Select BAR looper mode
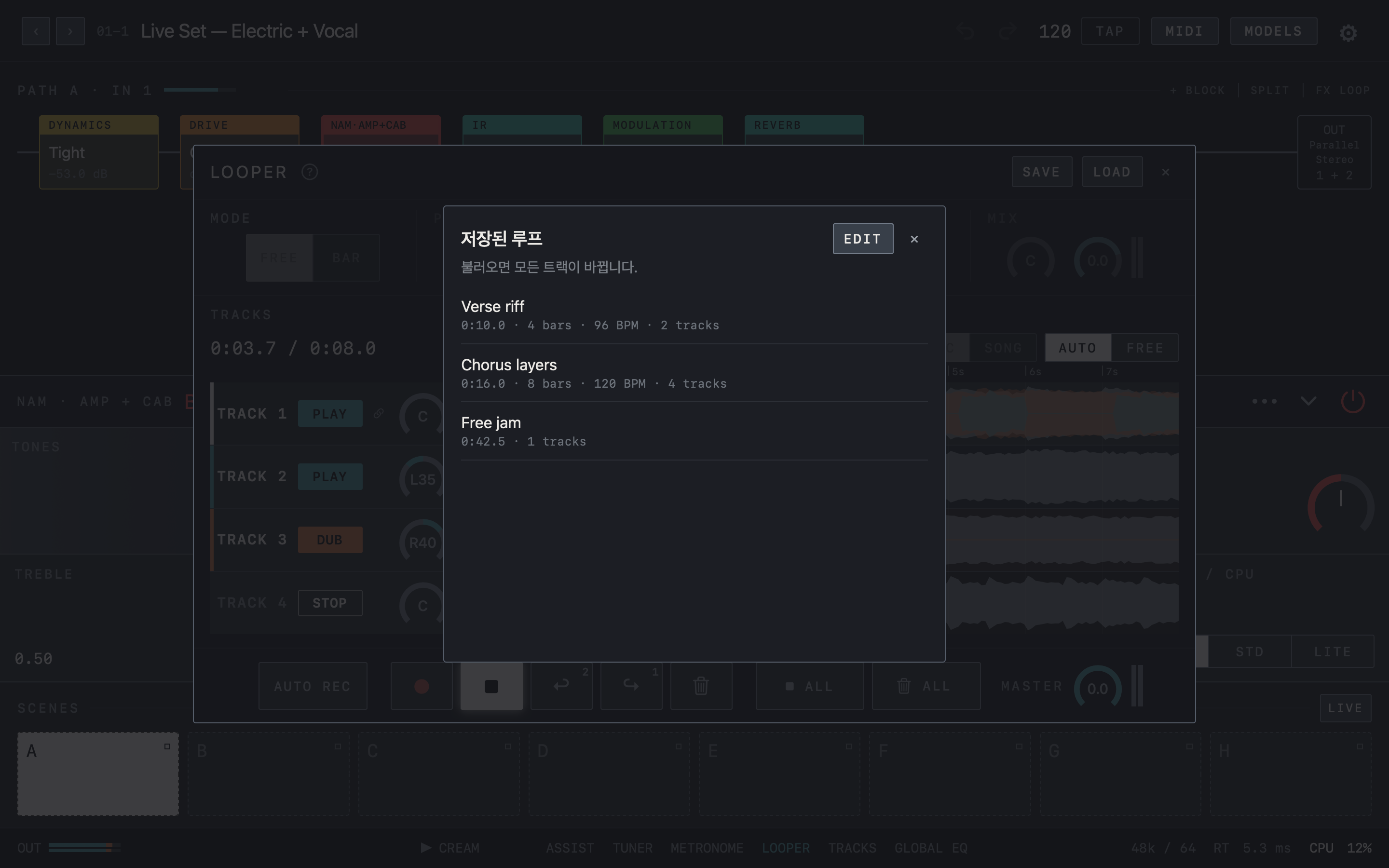 pos(346,258)
